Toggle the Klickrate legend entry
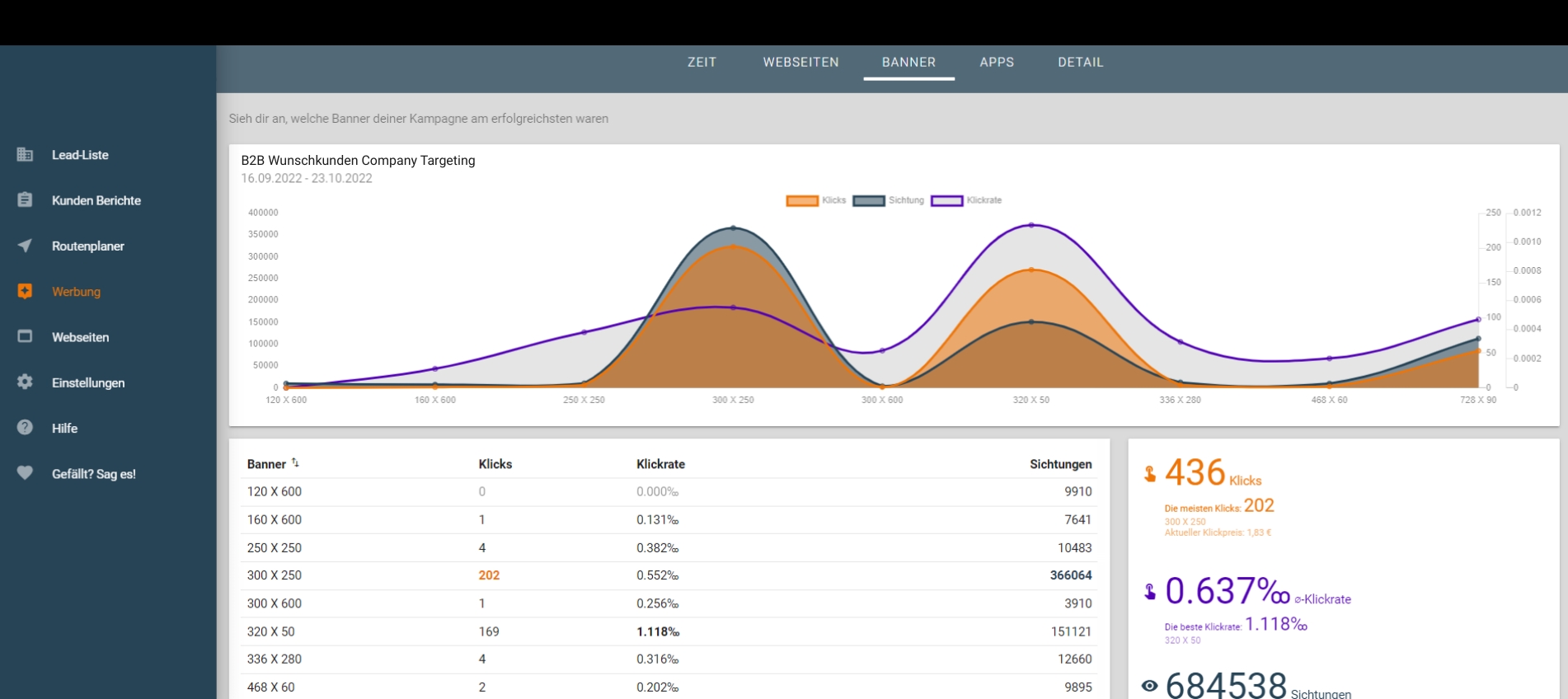This screenshot has height=699, width=1568. pyautogui.click(x=966, y=200)
